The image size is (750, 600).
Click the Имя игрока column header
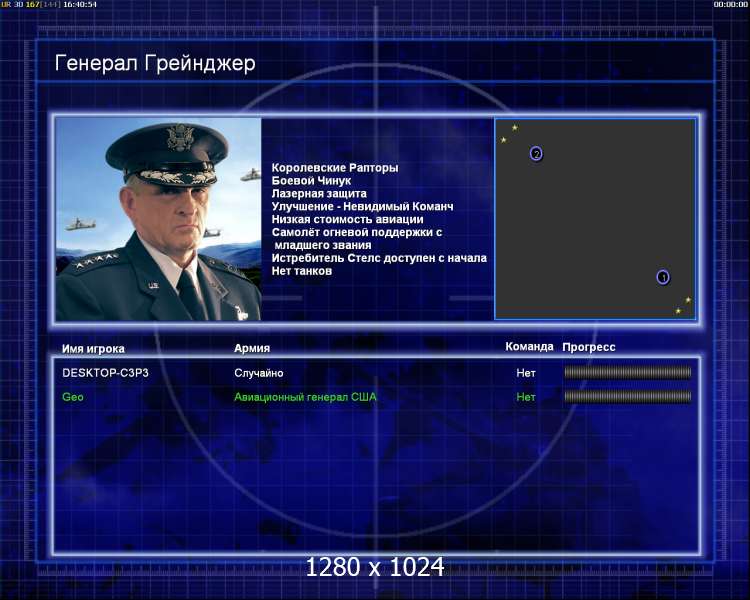point(93,349)
